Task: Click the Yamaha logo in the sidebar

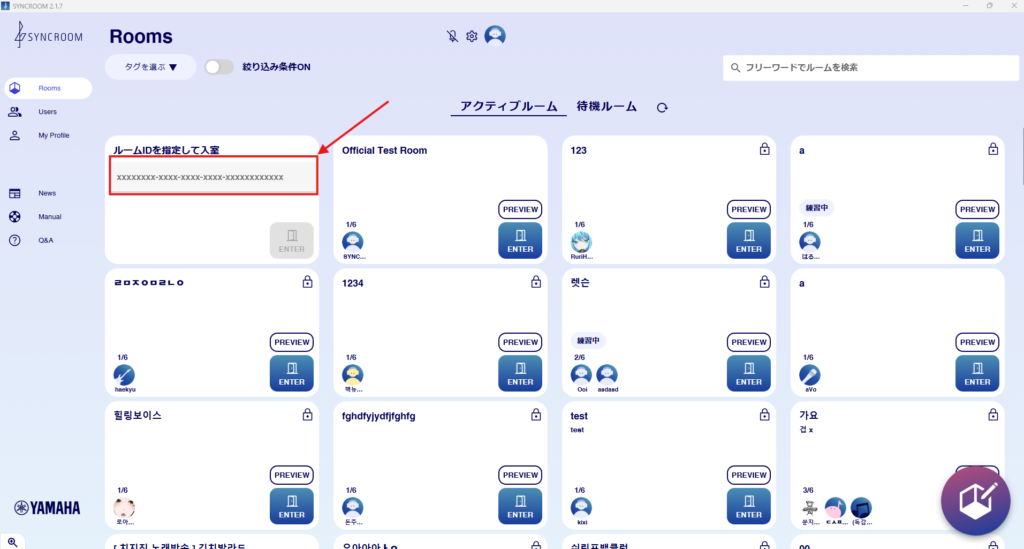Action: pyautogui.click(x=47, y=508)
